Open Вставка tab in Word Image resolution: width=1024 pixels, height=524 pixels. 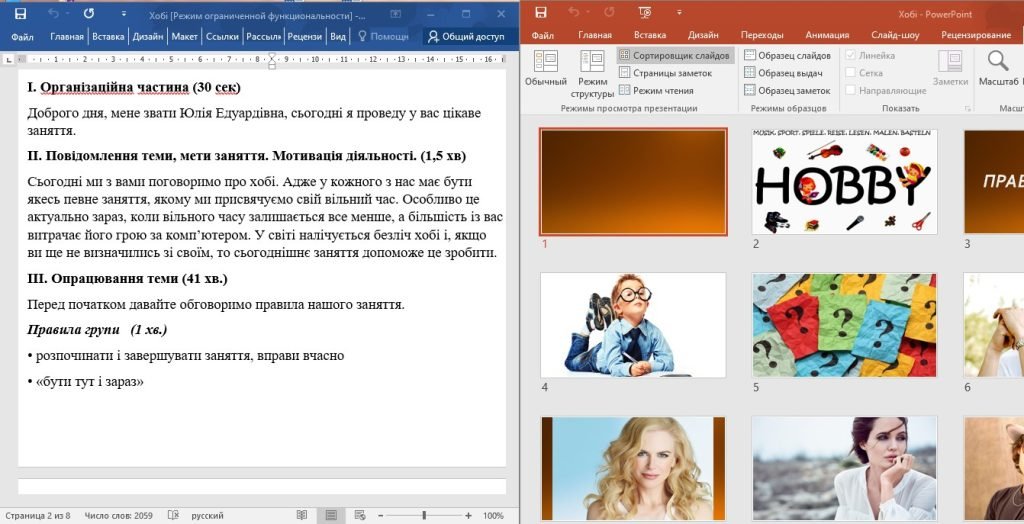click(108, 37)
